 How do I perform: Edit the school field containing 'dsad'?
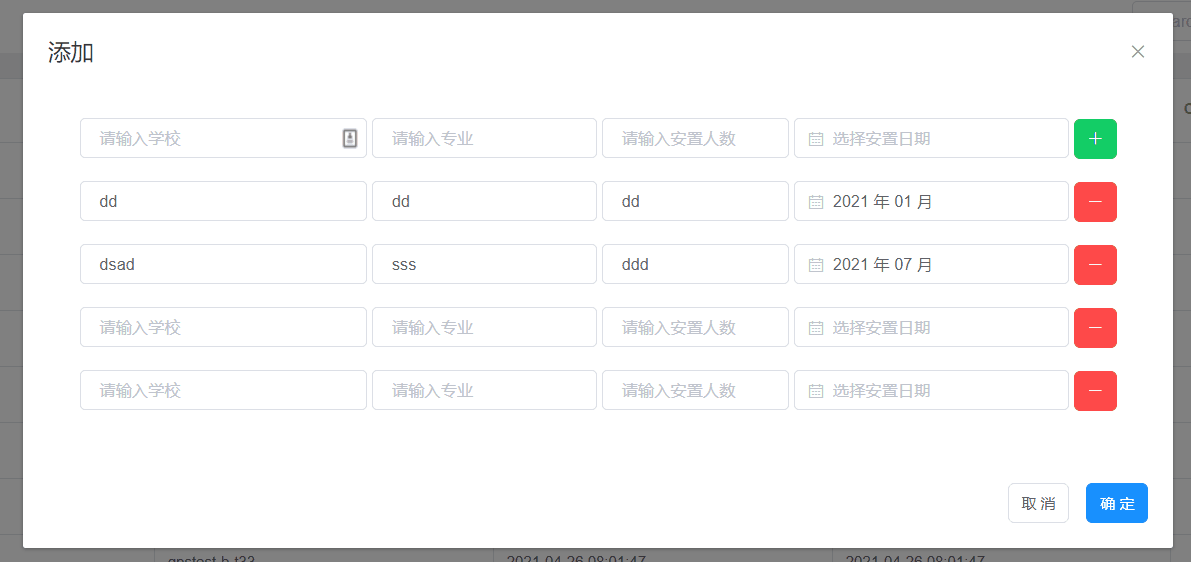coord(223,265)
